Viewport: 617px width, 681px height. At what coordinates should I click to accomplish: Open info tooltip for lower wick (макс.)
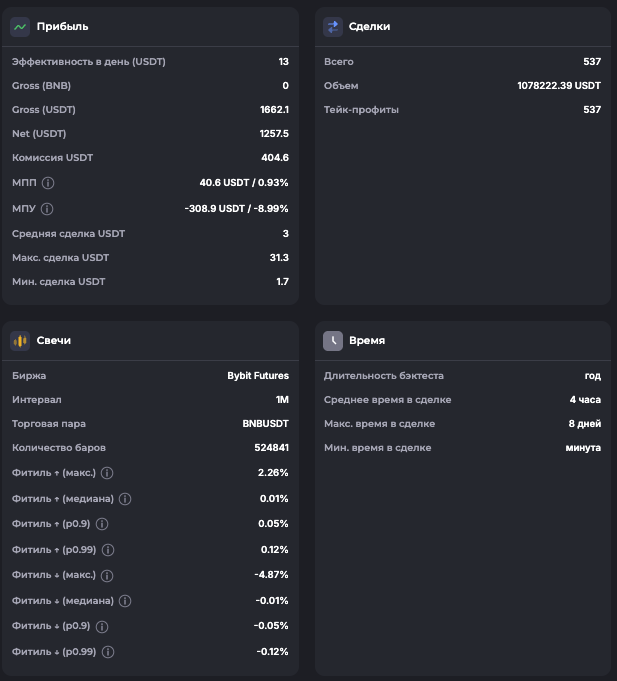click(107, 576)
